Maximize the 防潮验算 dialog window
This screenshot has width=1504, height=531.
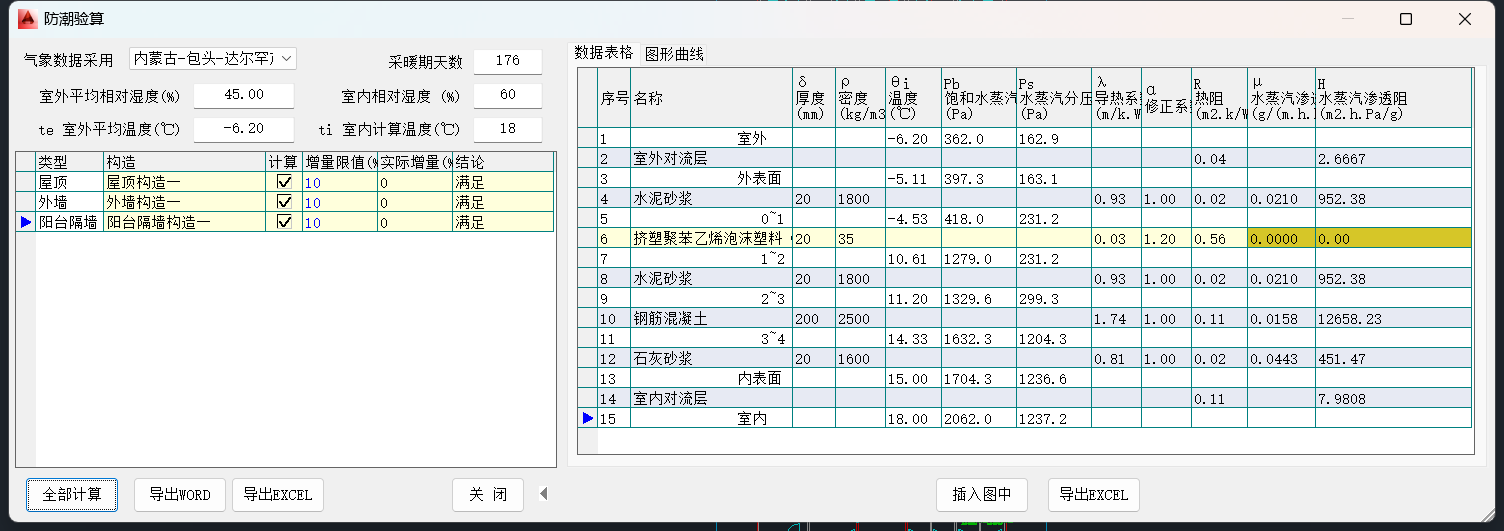pyautogui.click(x=1406, y=19)
